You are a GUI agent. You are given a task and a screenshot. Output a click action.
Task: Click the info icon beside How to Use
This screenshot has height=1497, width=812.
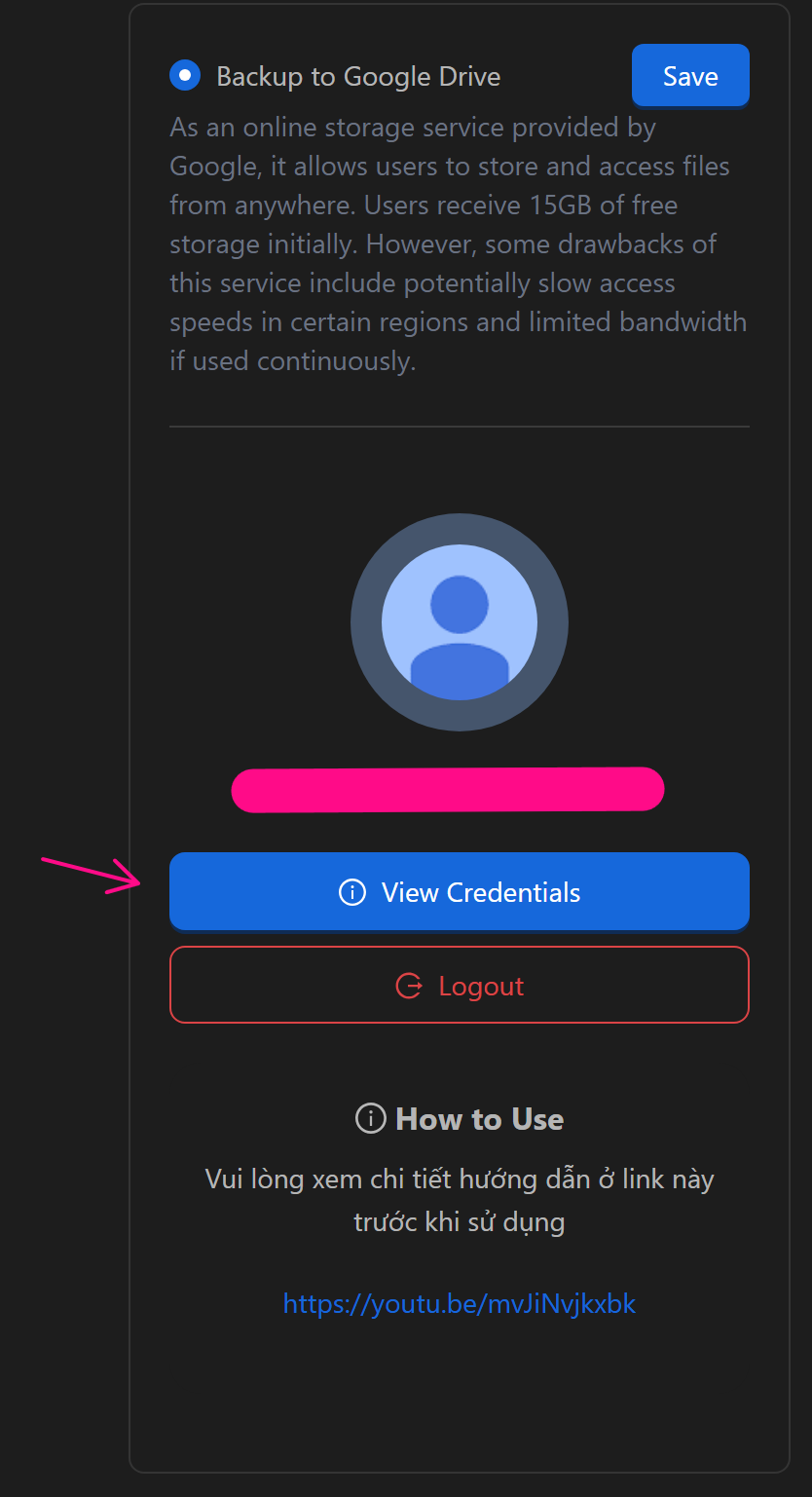(370, 1119)
